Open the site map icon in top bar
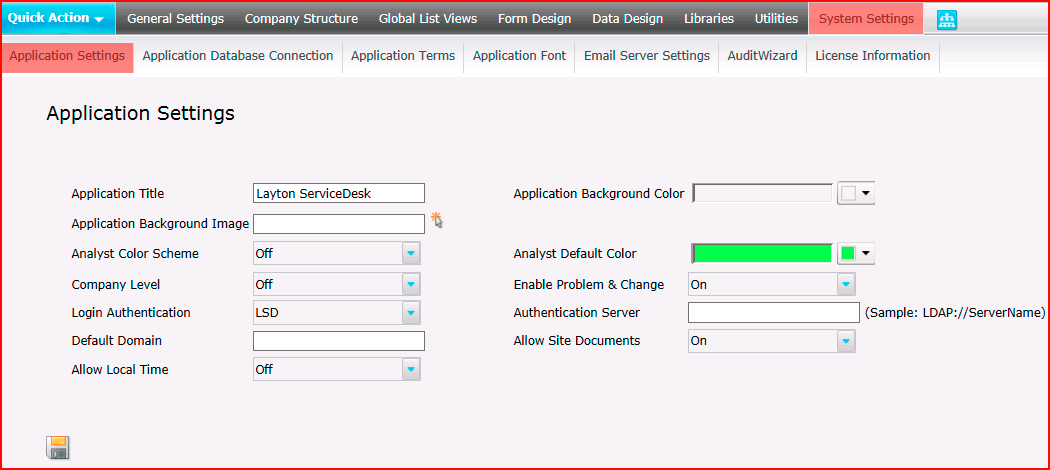Viewport: 1050px width, 470px height. click(x=947, y=20)
